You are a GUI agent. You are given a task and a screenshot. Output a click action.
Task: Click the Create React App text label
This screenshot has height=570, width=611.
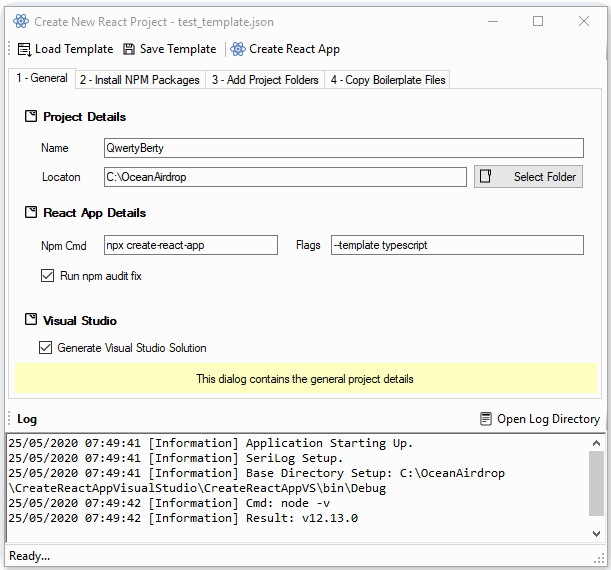pos(295,49)
